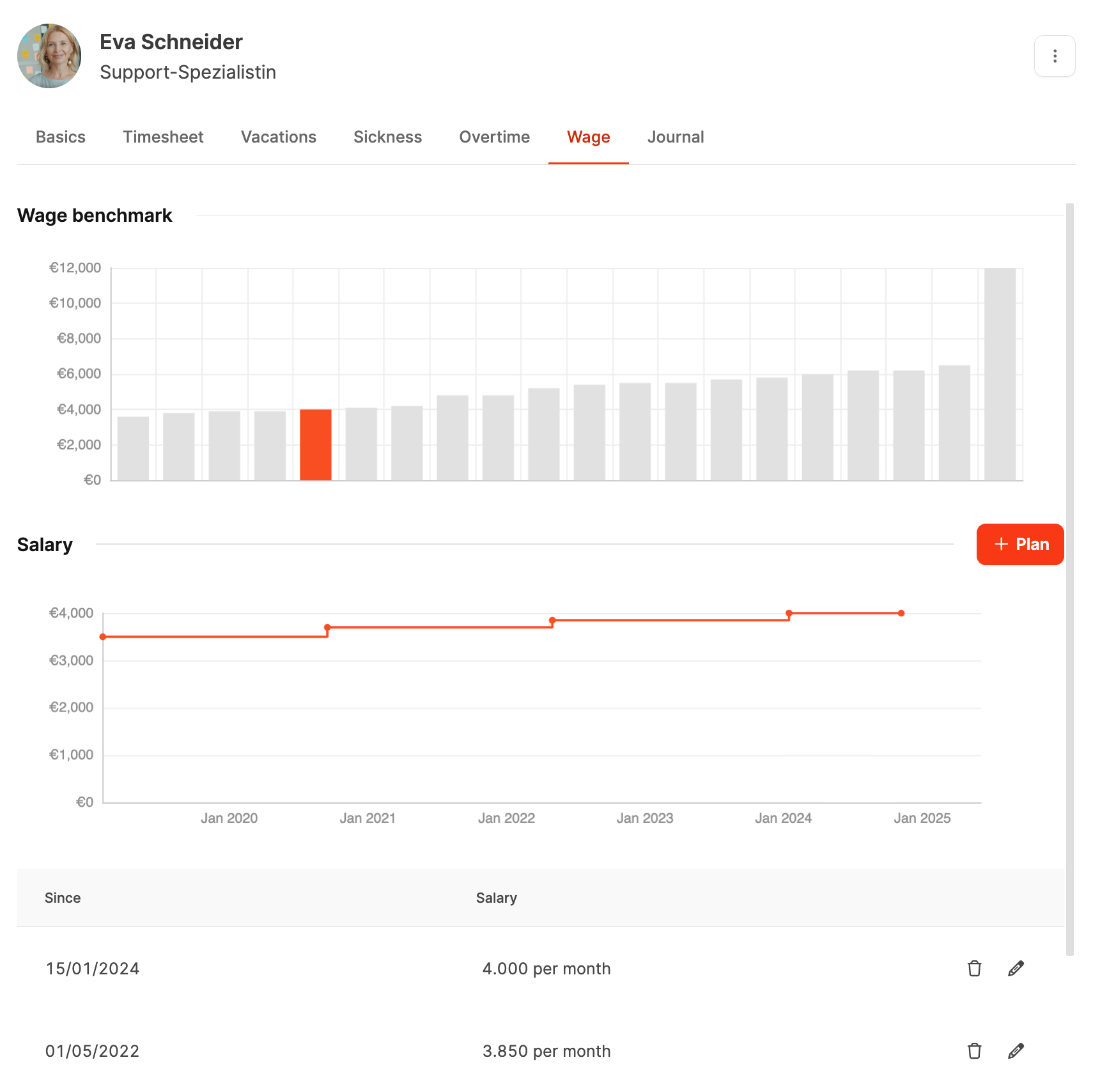
Task: Select the Wage tab
Action: 589,137
